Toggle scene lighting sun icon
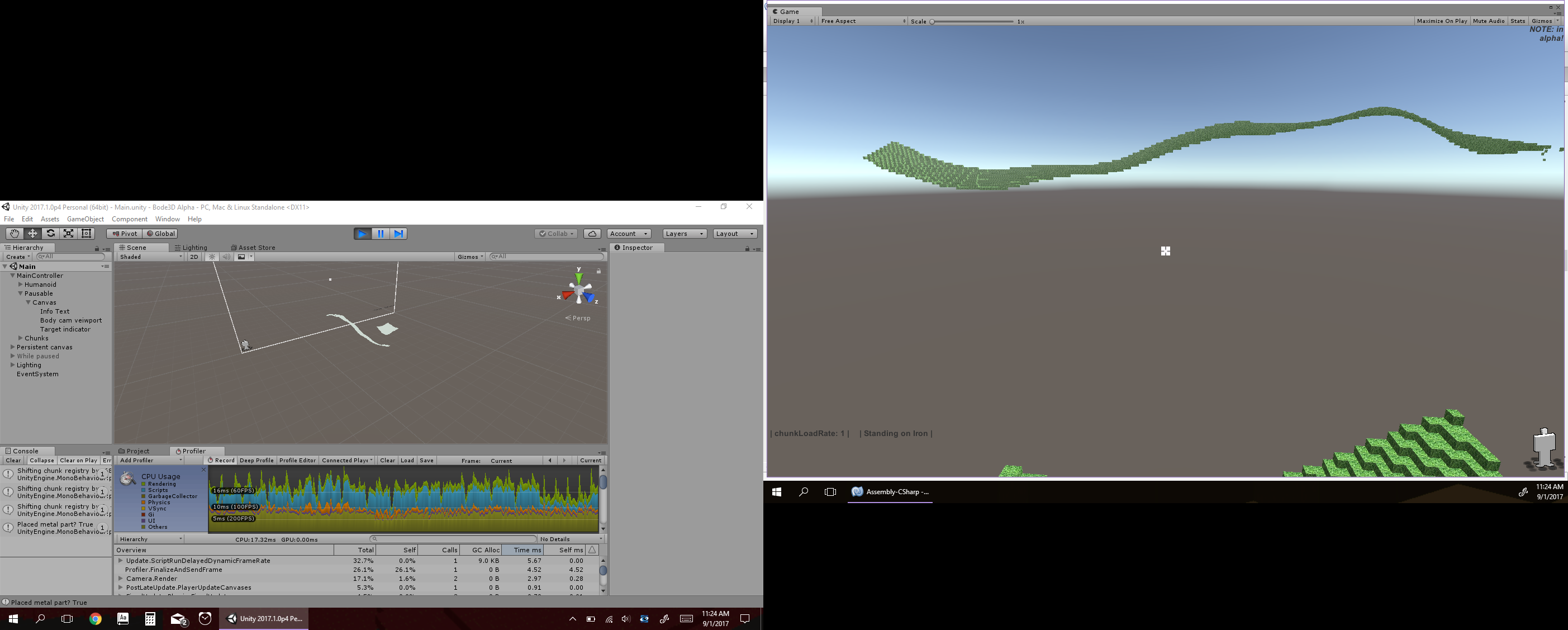 [212, 257]
